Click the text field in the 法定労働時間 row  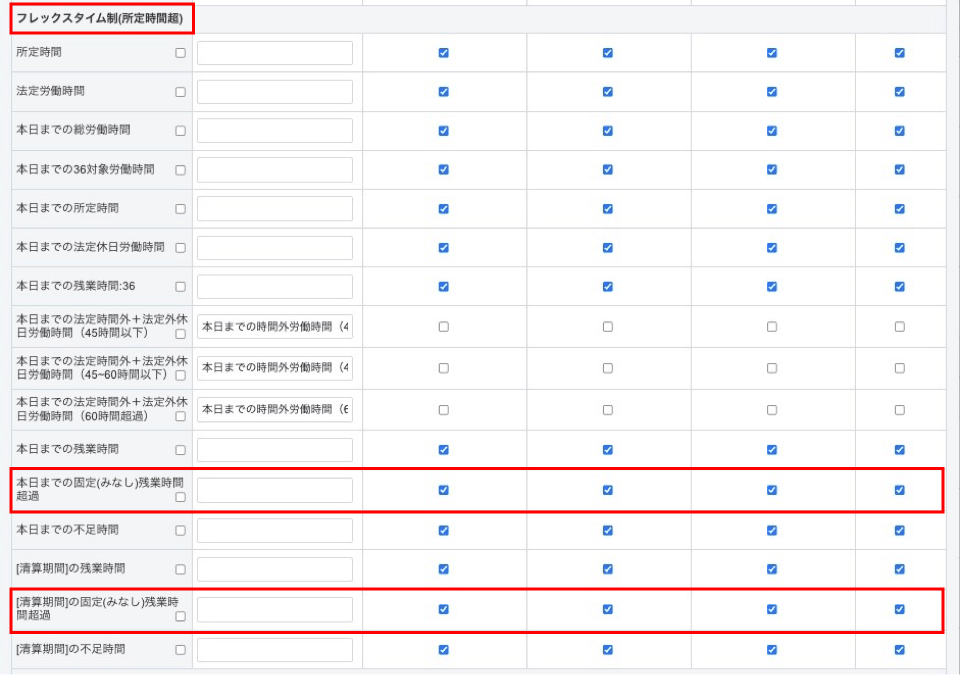point(275,92)
